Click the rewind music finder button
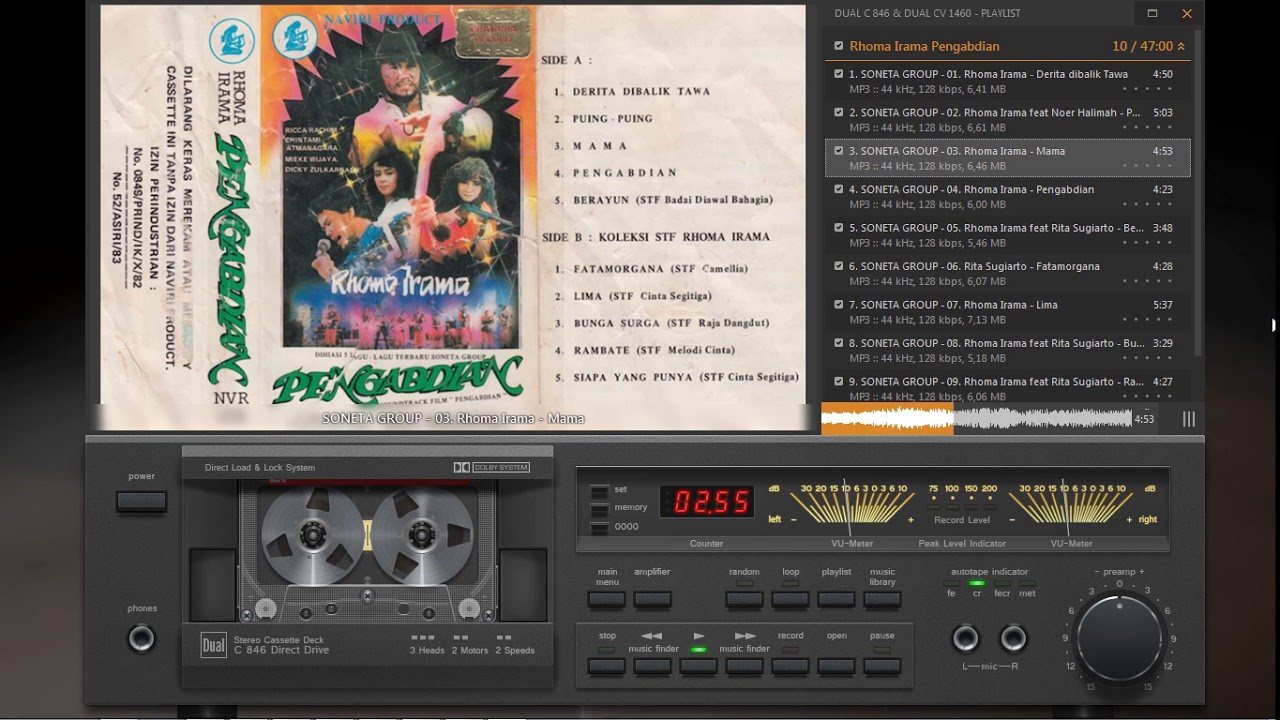 [653, 666]
